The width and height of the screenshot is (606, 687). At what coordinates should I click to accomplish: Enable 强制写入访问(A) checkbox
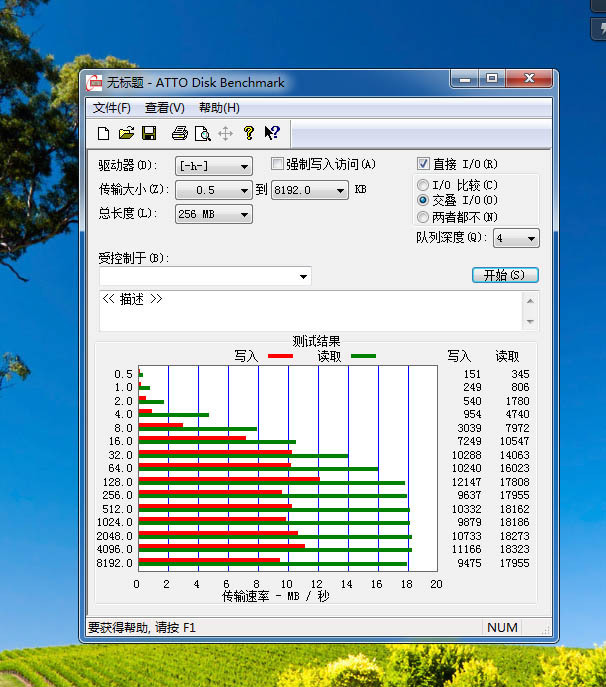coord(277,164)
